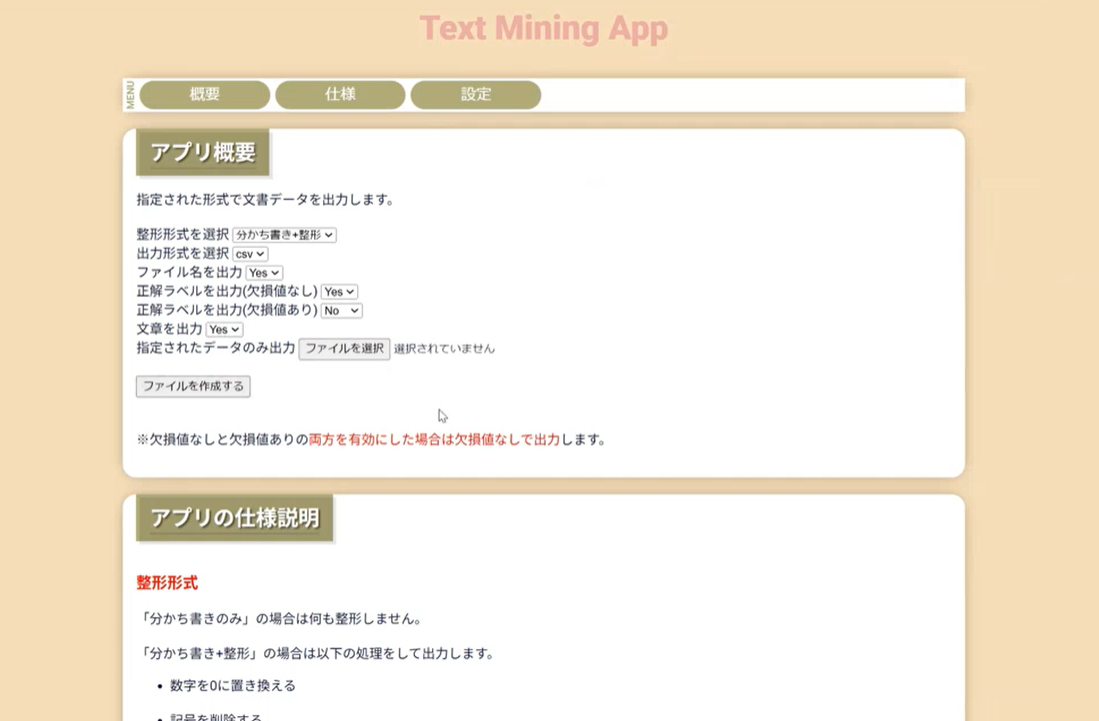Click the アプリの仕様説明 heading
The width and height of the screenshot is (1099, 721).
pos(234,518)
